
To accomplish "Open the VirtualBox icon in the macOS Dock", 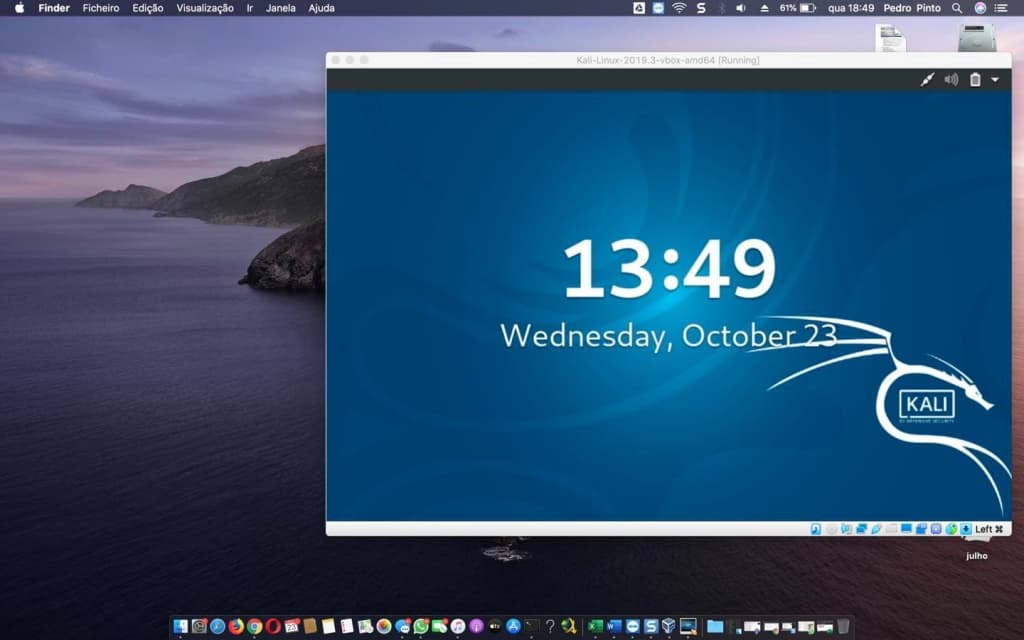I will click(668, 628).
